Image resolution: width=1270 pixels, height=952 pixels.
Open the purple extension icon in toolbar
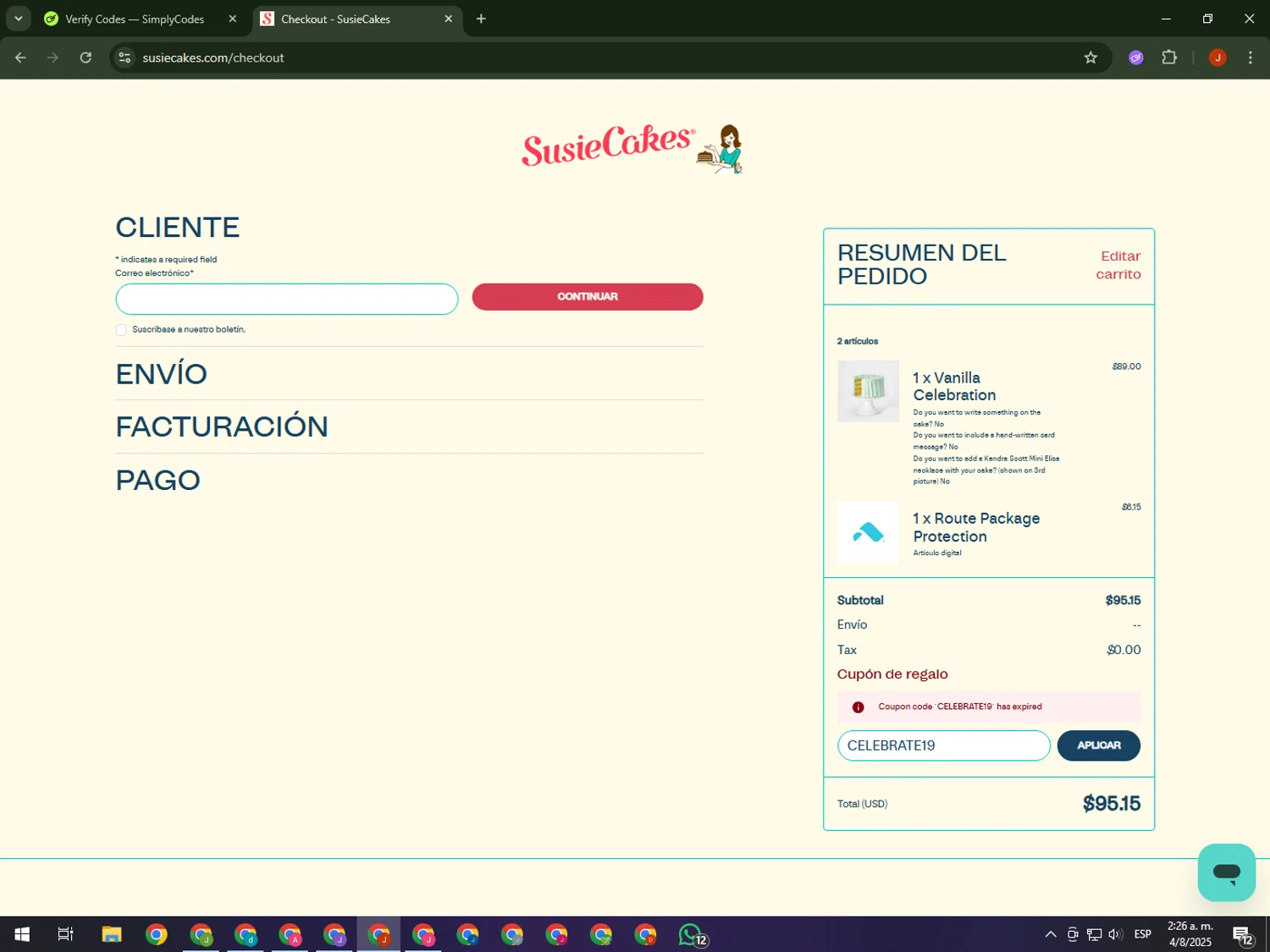point(1136,58)
